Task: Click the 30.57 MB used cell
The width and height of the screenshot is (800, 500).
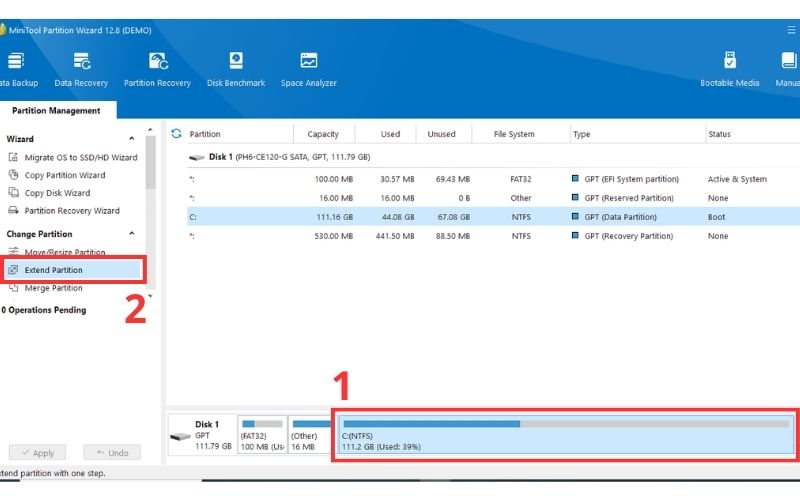Action: click(397, 179)
